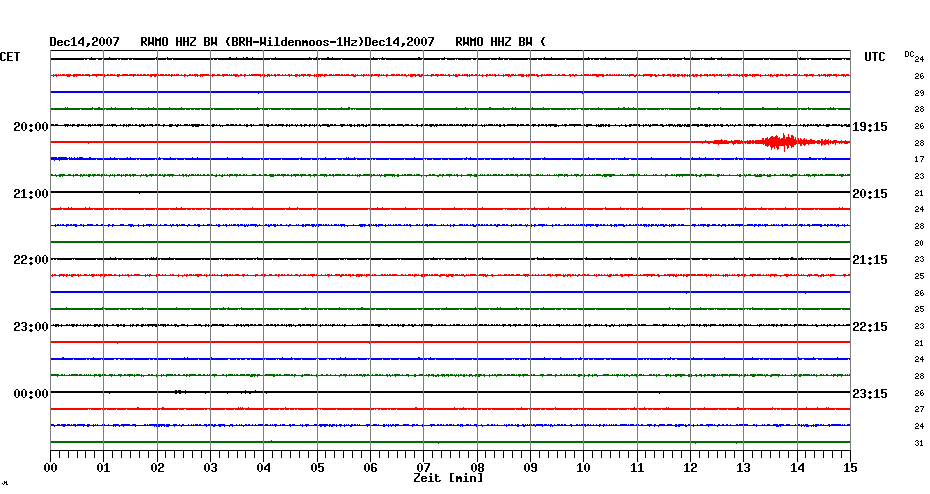
Task: Click the 23:15 UTC time label
Action: (x=870, y=394)
